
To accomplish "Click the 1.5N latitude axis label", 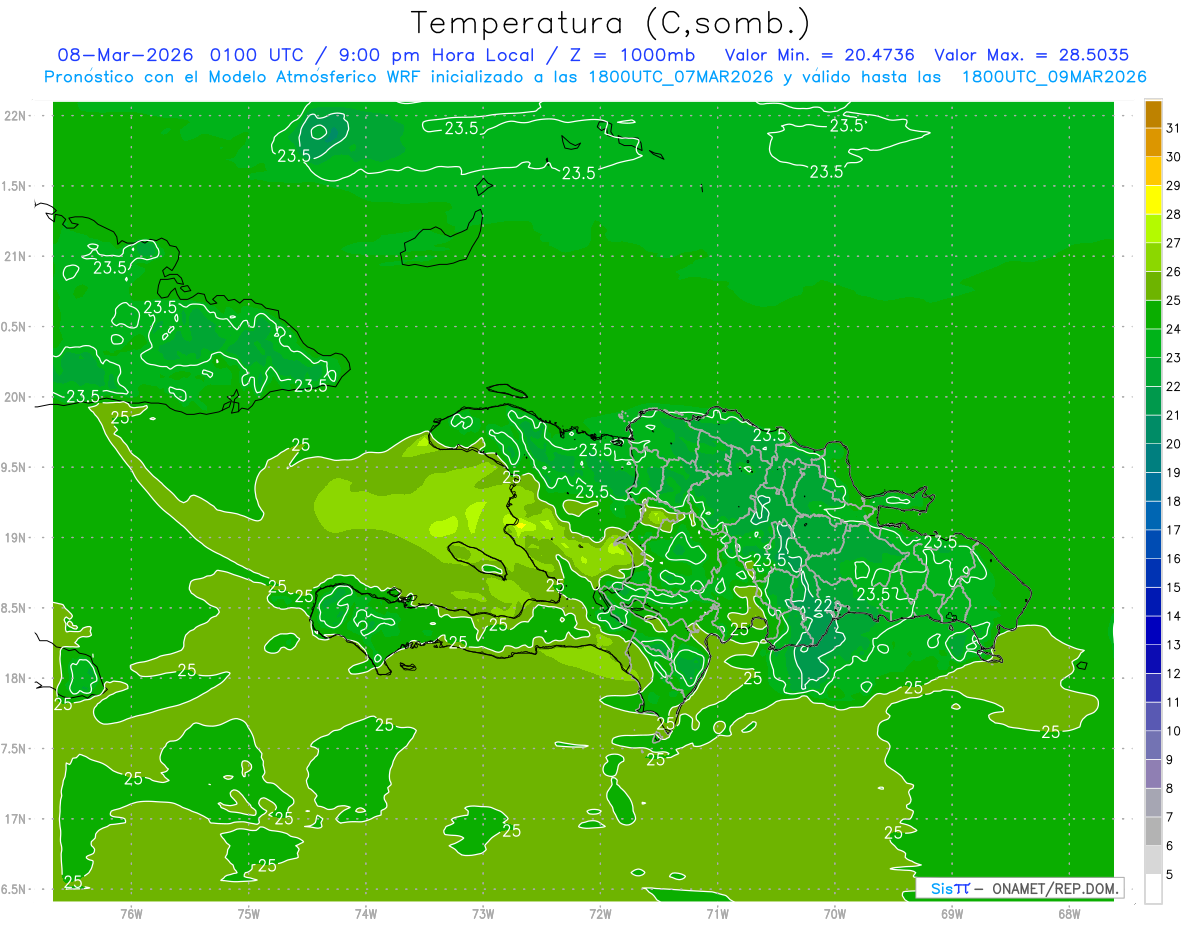I will 14,186.
